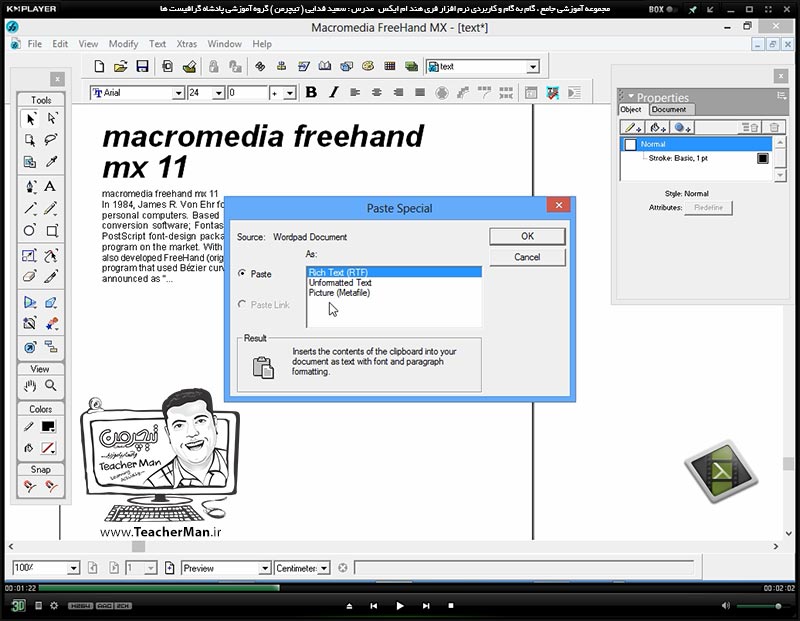Play the video in KMPlayer
The image size is (800, 621).
400,606
